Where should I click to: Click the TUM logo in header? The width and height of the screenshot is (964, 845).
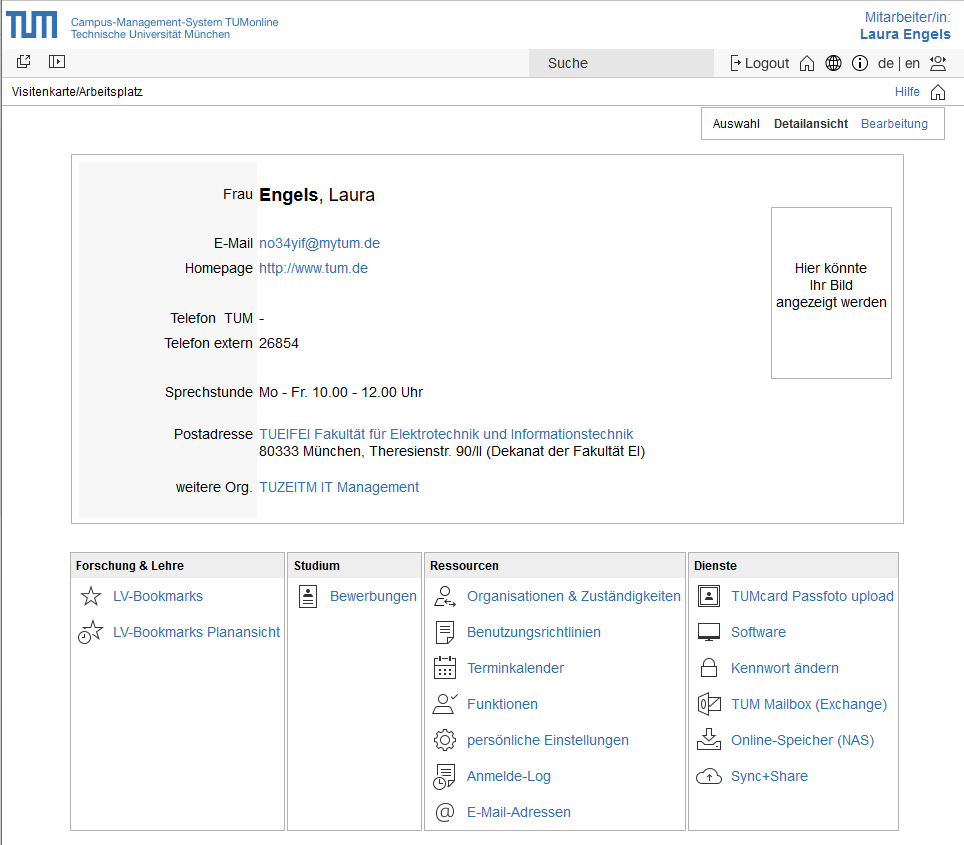click(32, 25)
